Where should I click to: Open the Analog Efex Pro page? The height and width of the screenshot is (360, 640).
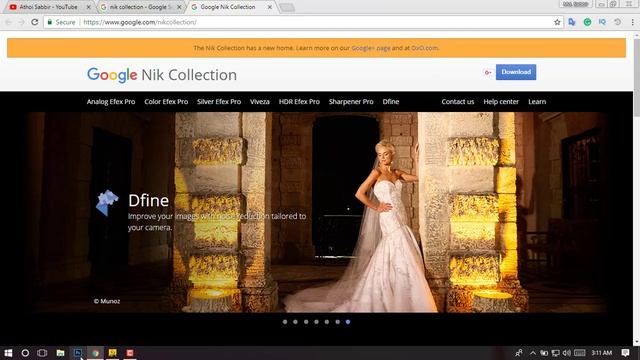tap(111, 102)
